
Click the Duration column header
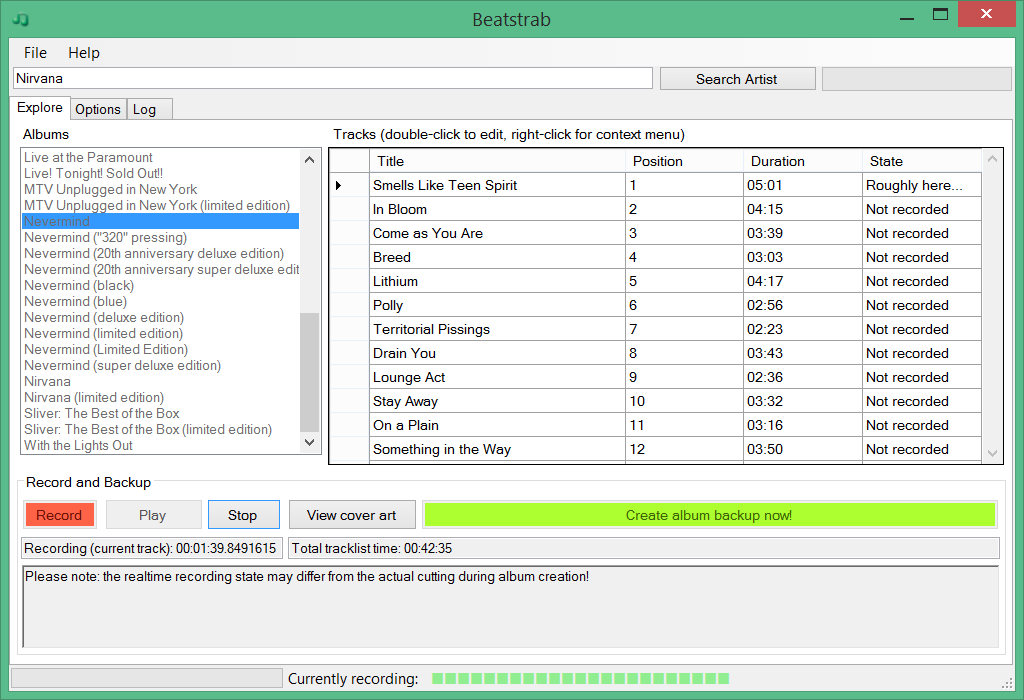(x=803, y=161)
